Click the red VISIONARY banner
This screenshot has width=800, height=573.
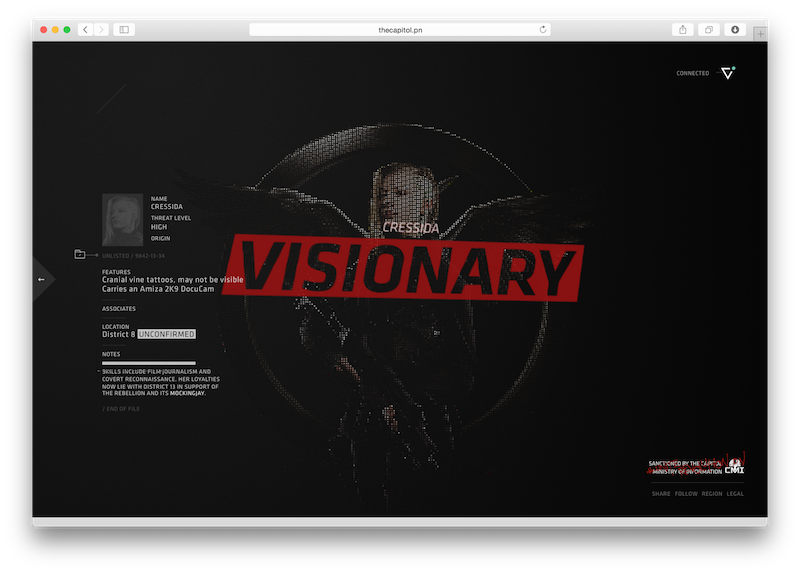pyautogui.click(x=403, y=268)
